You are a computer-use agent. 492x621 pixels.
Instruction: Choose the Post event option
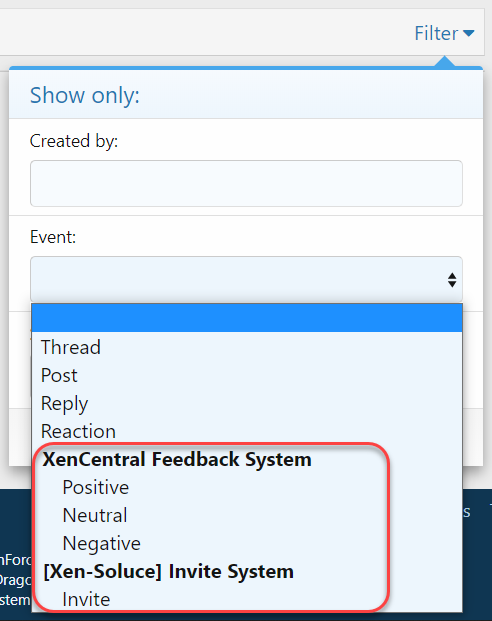pos(247,375)
